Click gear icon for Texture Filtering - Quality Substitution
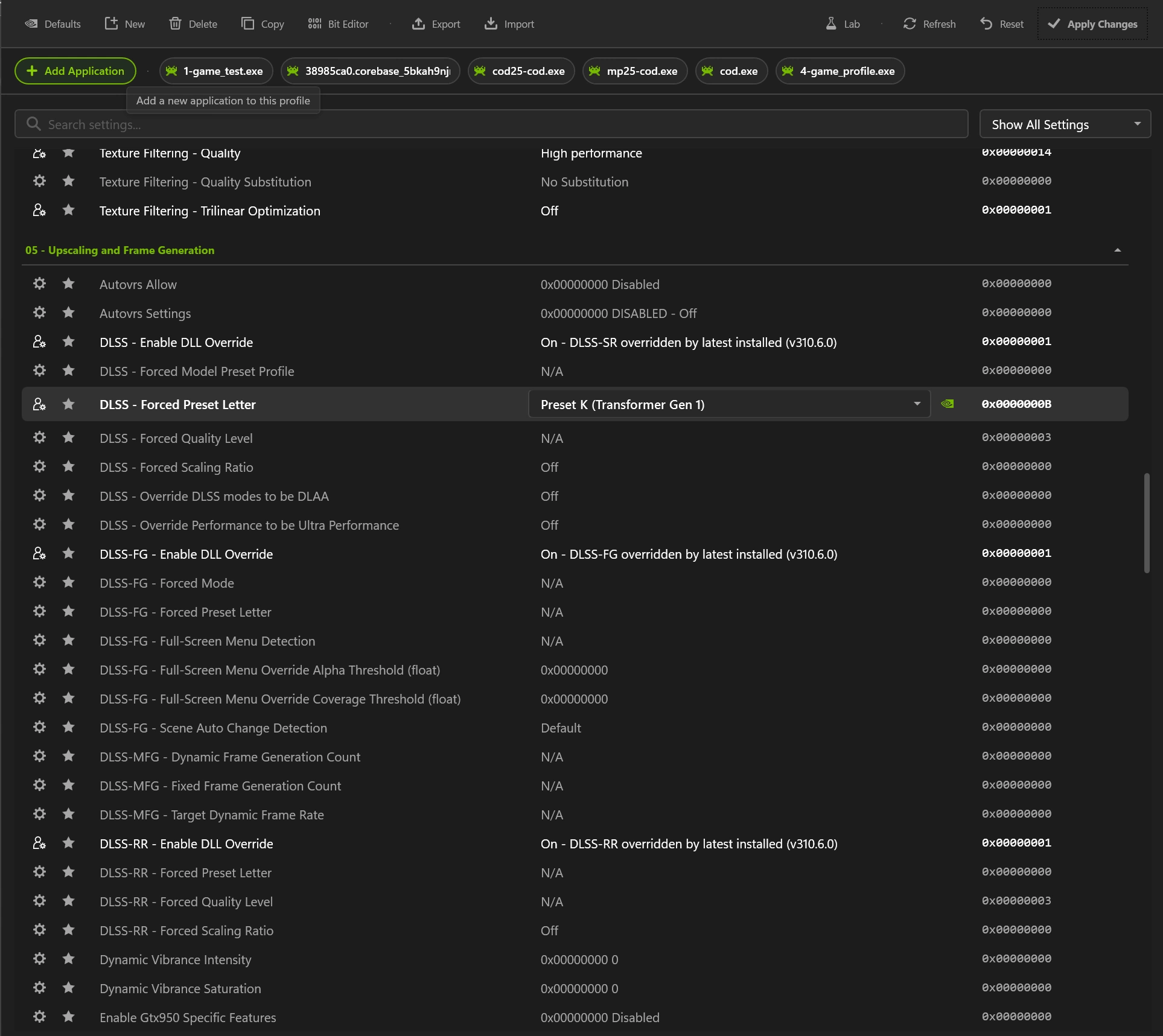Image resolution: width=1163 pixels, height=1036 pixels. (x=39, y=181)
